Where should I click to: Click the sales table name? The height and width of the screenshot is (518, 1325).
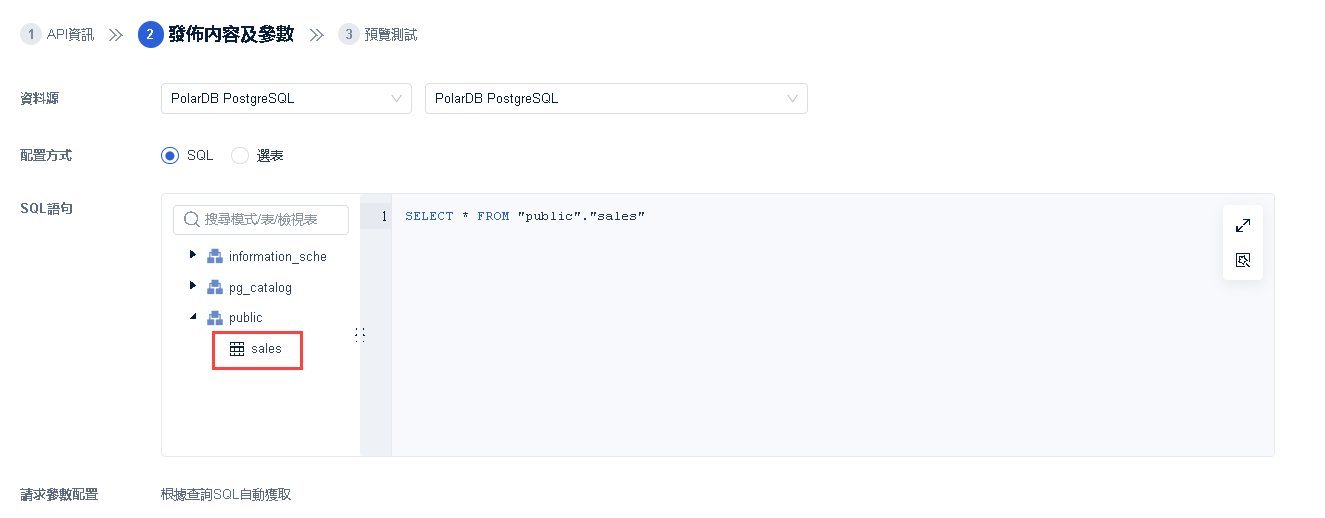[266, 349]
